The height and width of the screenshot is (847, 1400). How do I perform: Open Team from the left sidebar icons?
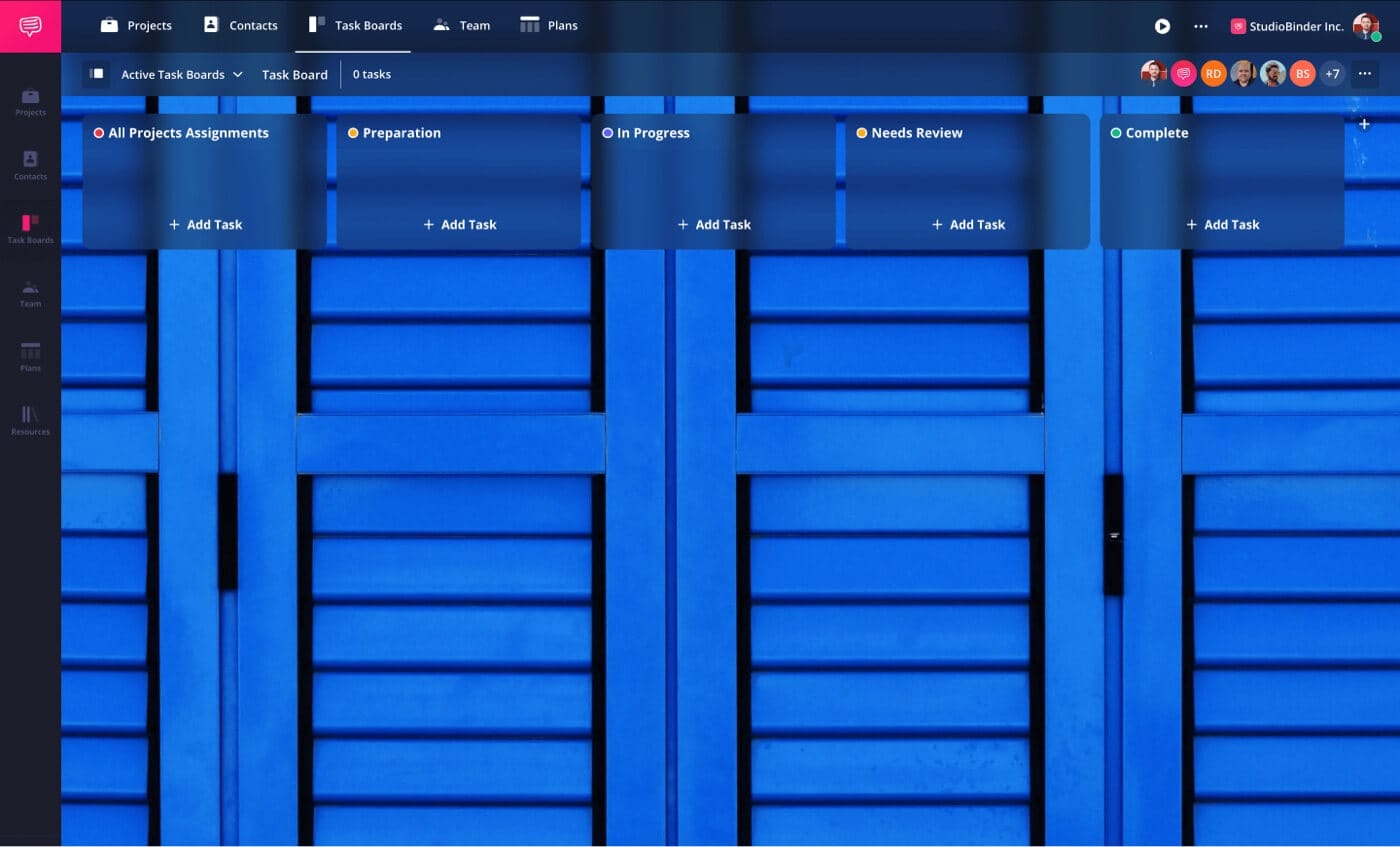[30, 293]
